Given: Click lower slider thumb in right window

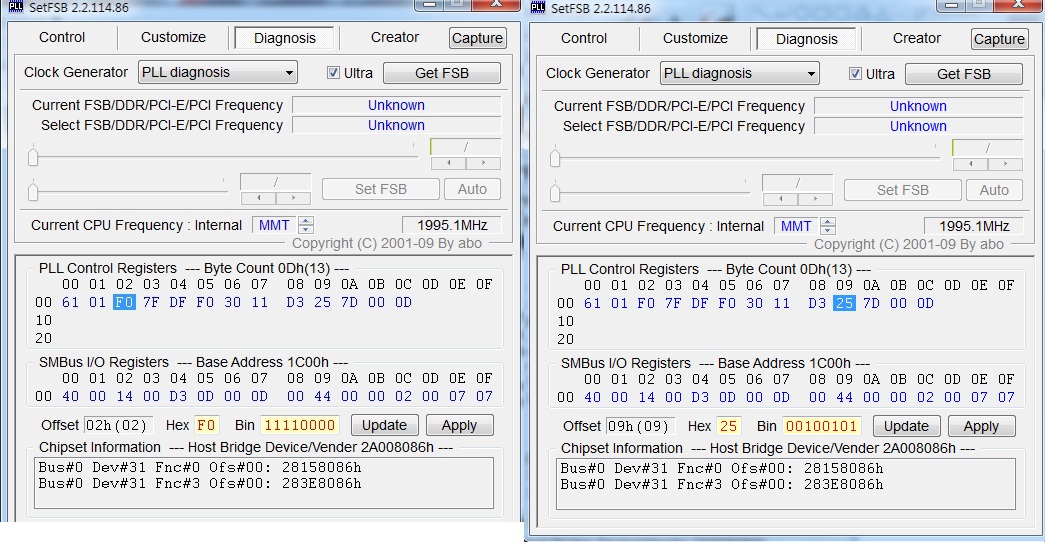Looking at the screenshot, I should pyautogui.click(x=555, y=193).
